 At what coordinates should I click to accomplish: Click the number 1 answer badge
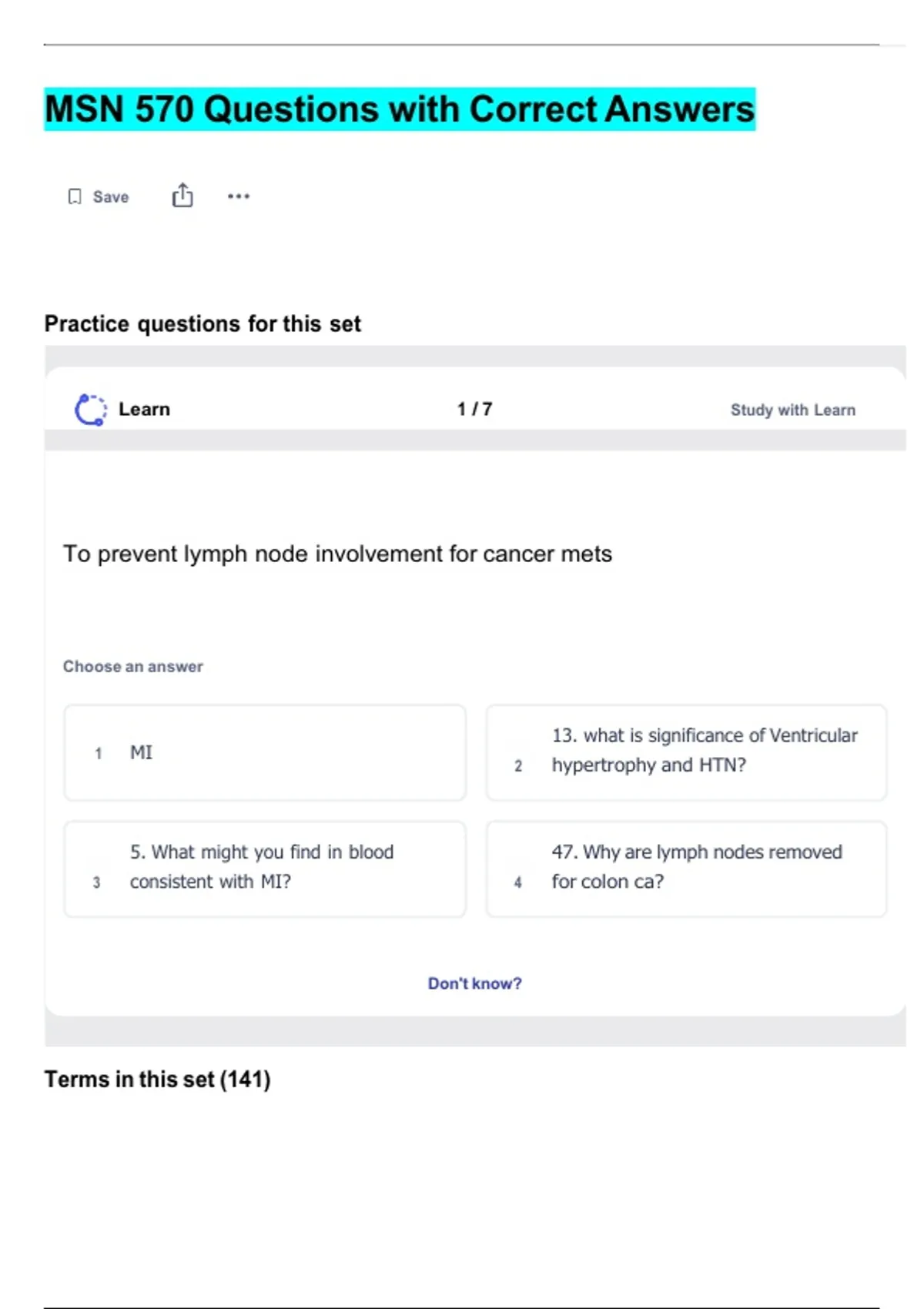tap(99, 753)
